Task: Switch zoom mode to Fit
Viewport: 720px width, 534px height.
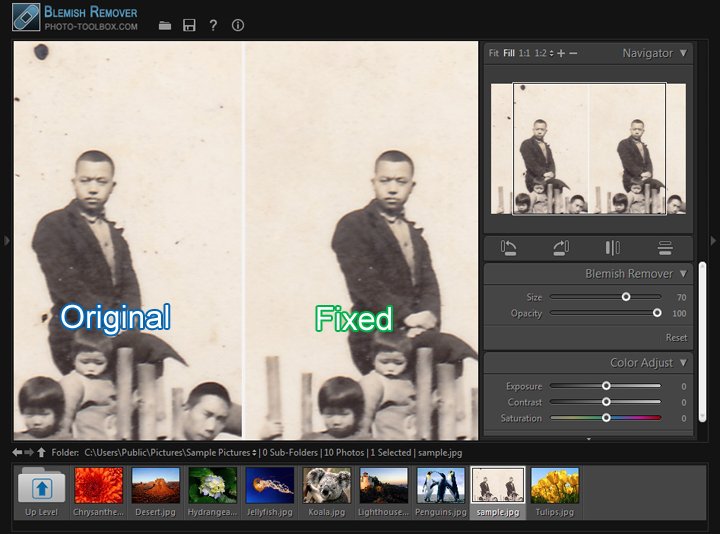Action: click(x=493, y=53)
